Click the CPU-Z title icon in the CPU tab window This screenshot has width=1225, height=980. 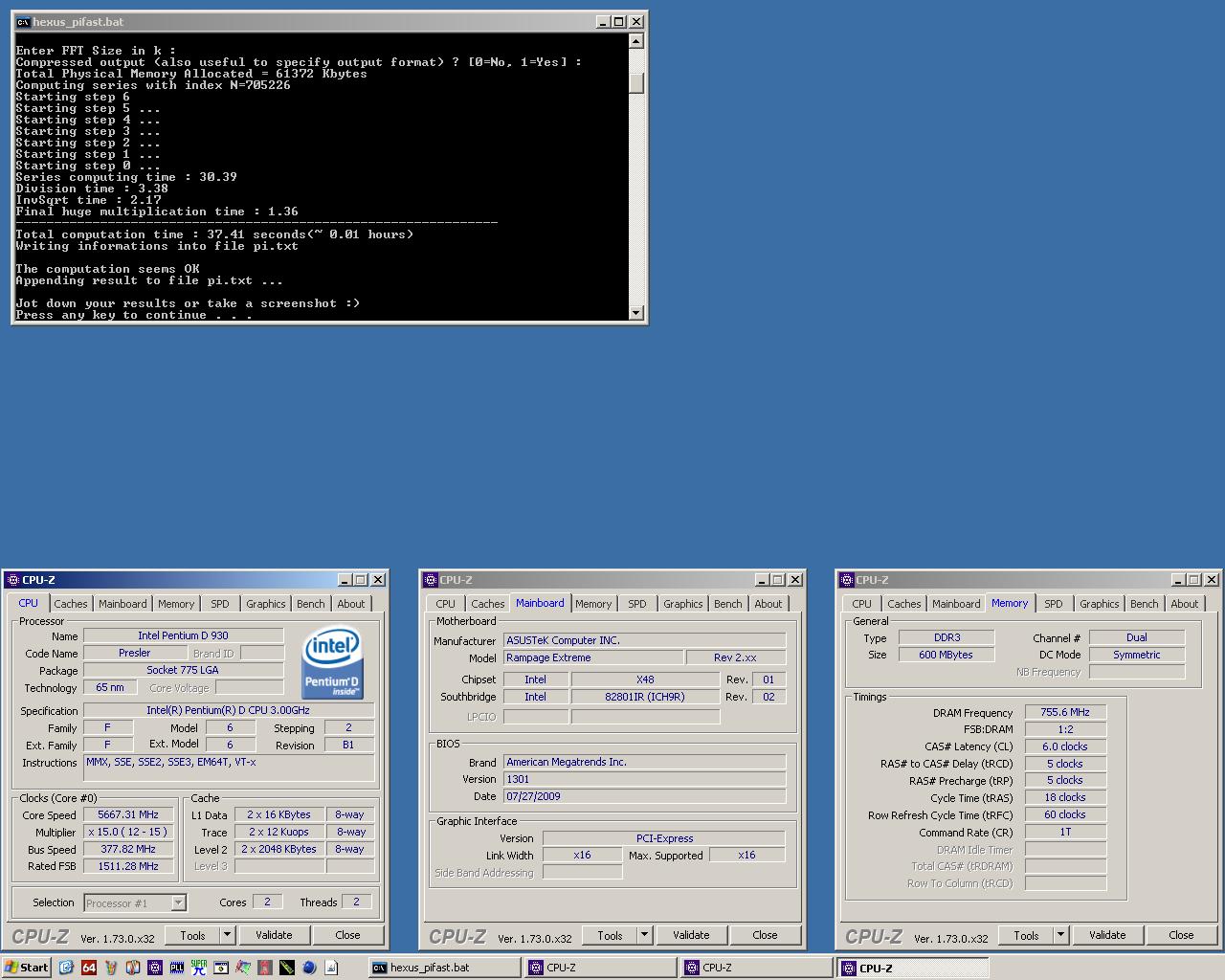tap(12, 580)
